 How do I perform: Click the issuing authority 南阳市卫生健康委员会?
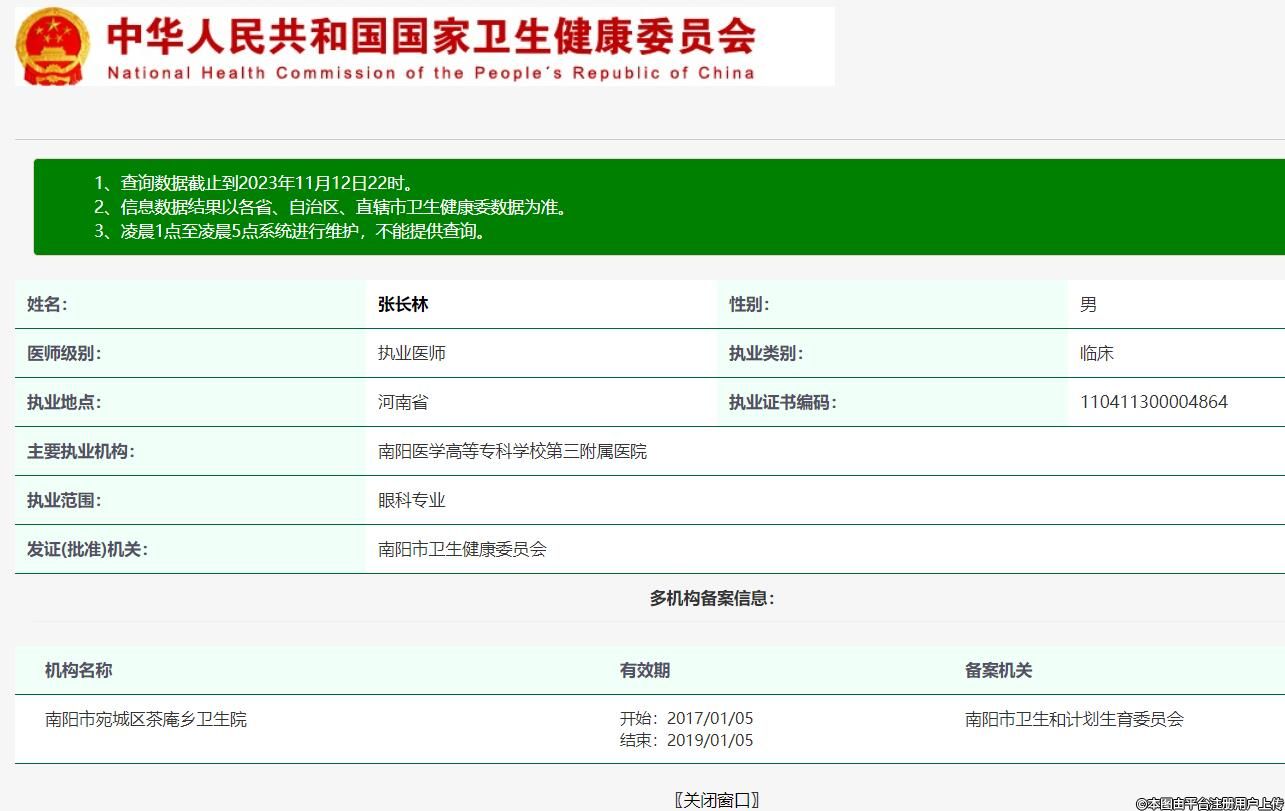pos(462,549)
